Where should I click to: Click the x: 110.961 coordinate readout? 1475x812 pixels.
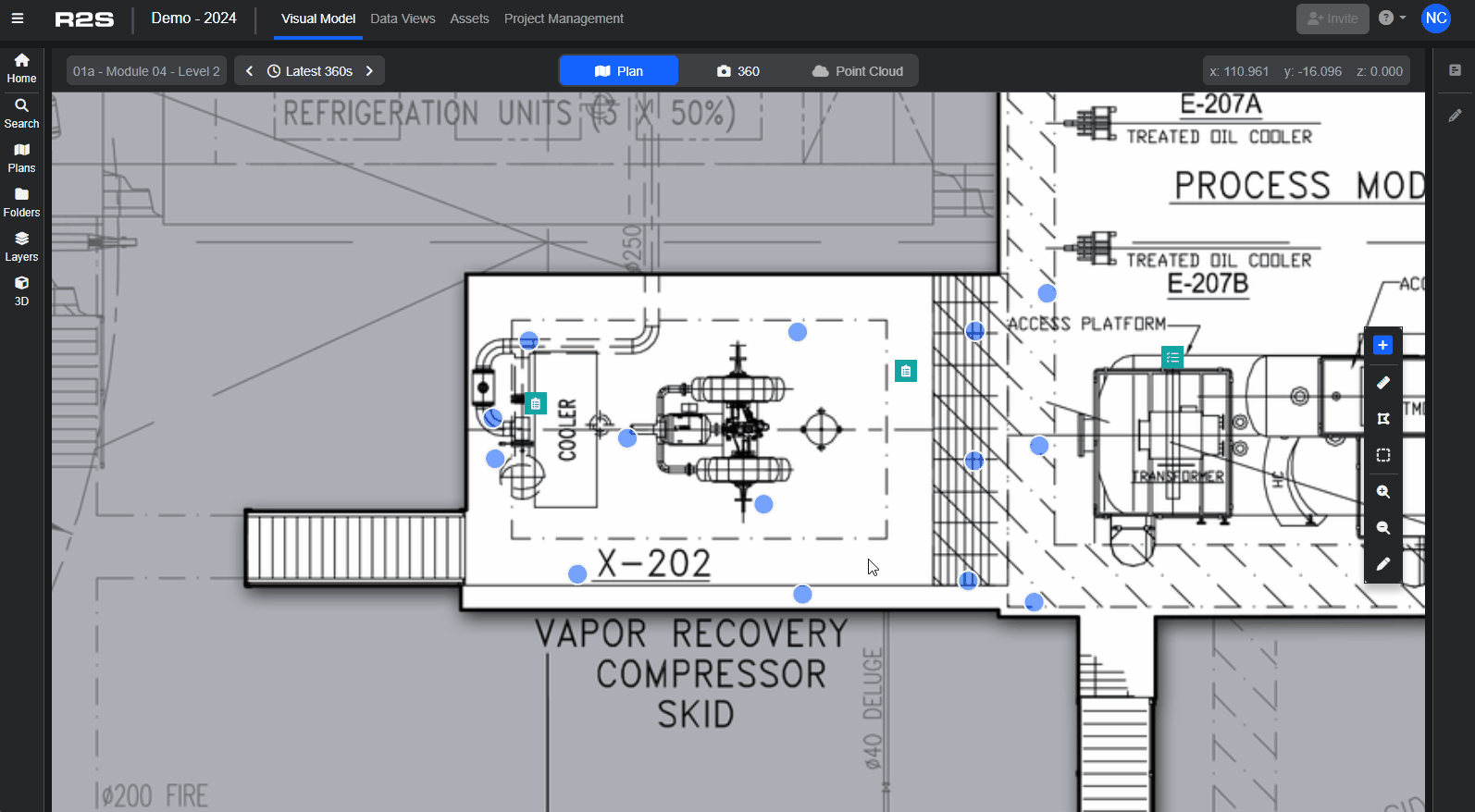pos(1239,71)
